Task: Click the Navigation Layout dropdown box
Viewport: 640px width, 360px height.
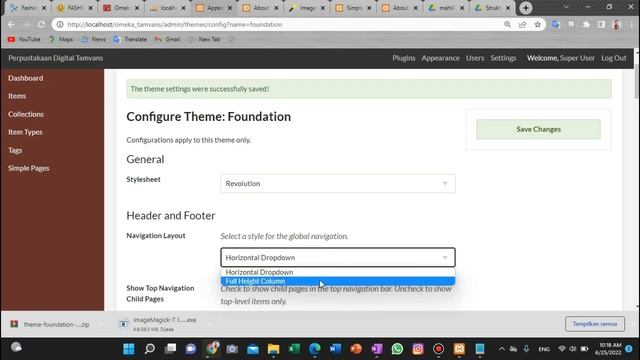Action: 338,258
